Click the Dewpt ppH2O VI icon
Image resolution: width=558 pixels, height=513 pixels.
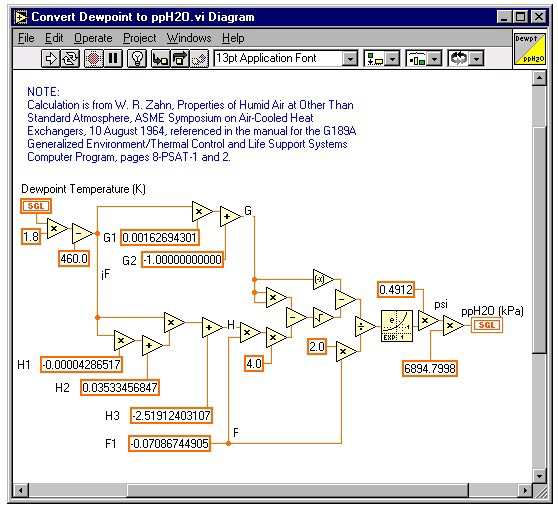pyautogui.click(x=530, y=49)
